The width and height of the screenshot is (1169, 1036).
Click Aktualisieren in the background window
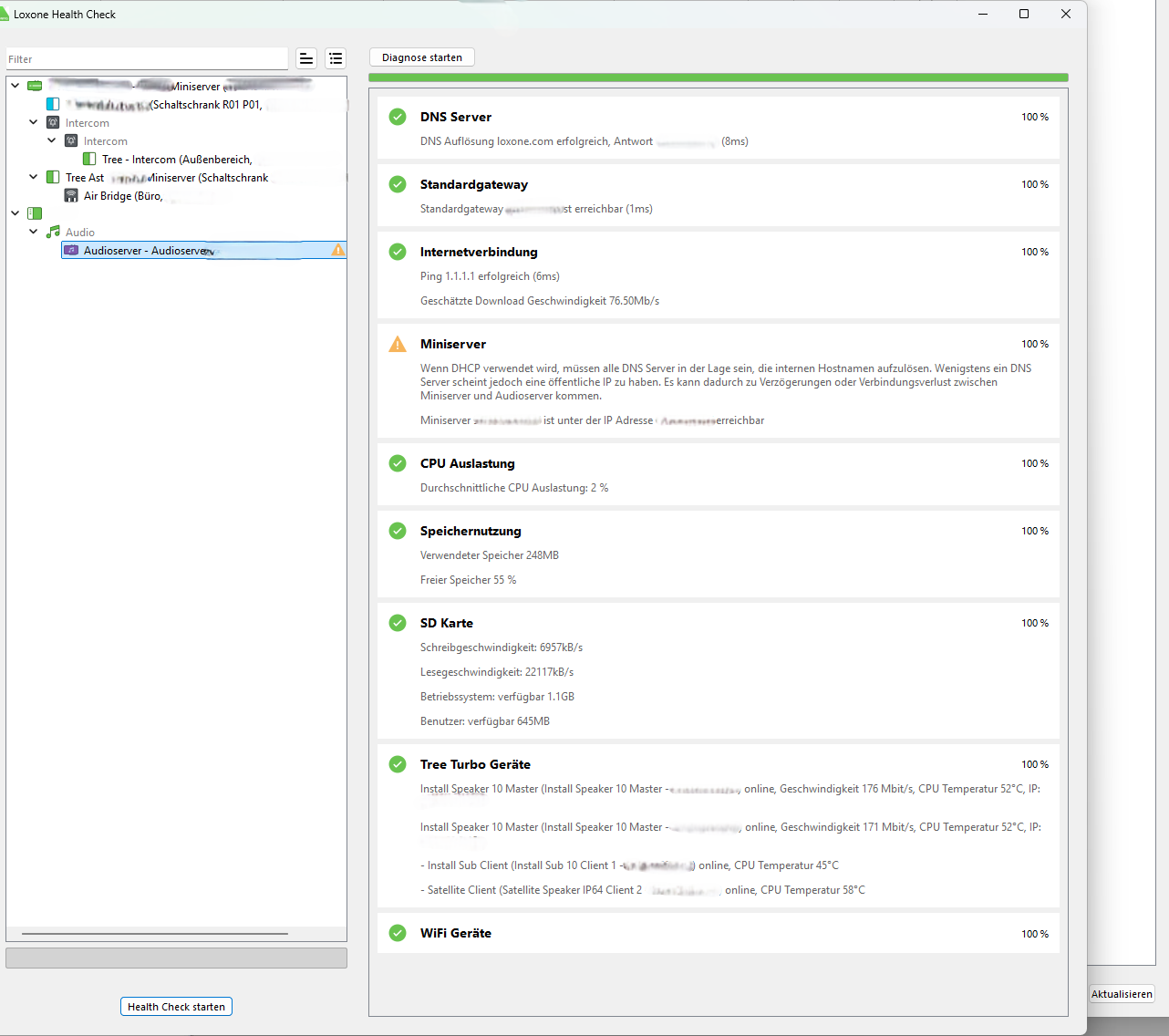pos(1122,994)
